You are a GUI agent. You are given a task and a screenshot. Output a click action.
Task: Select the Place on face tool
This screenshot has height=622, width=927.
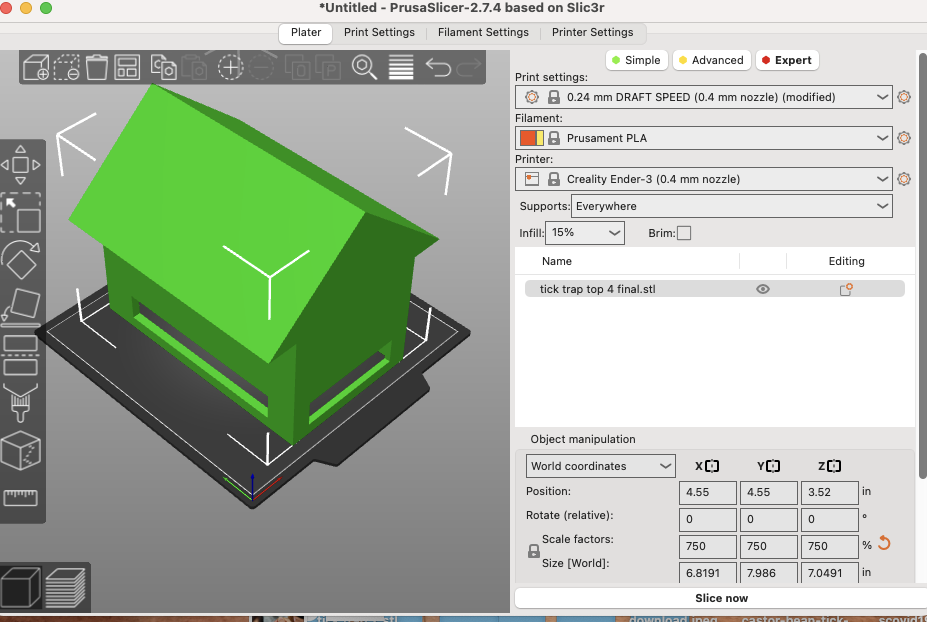pos(21,306)
